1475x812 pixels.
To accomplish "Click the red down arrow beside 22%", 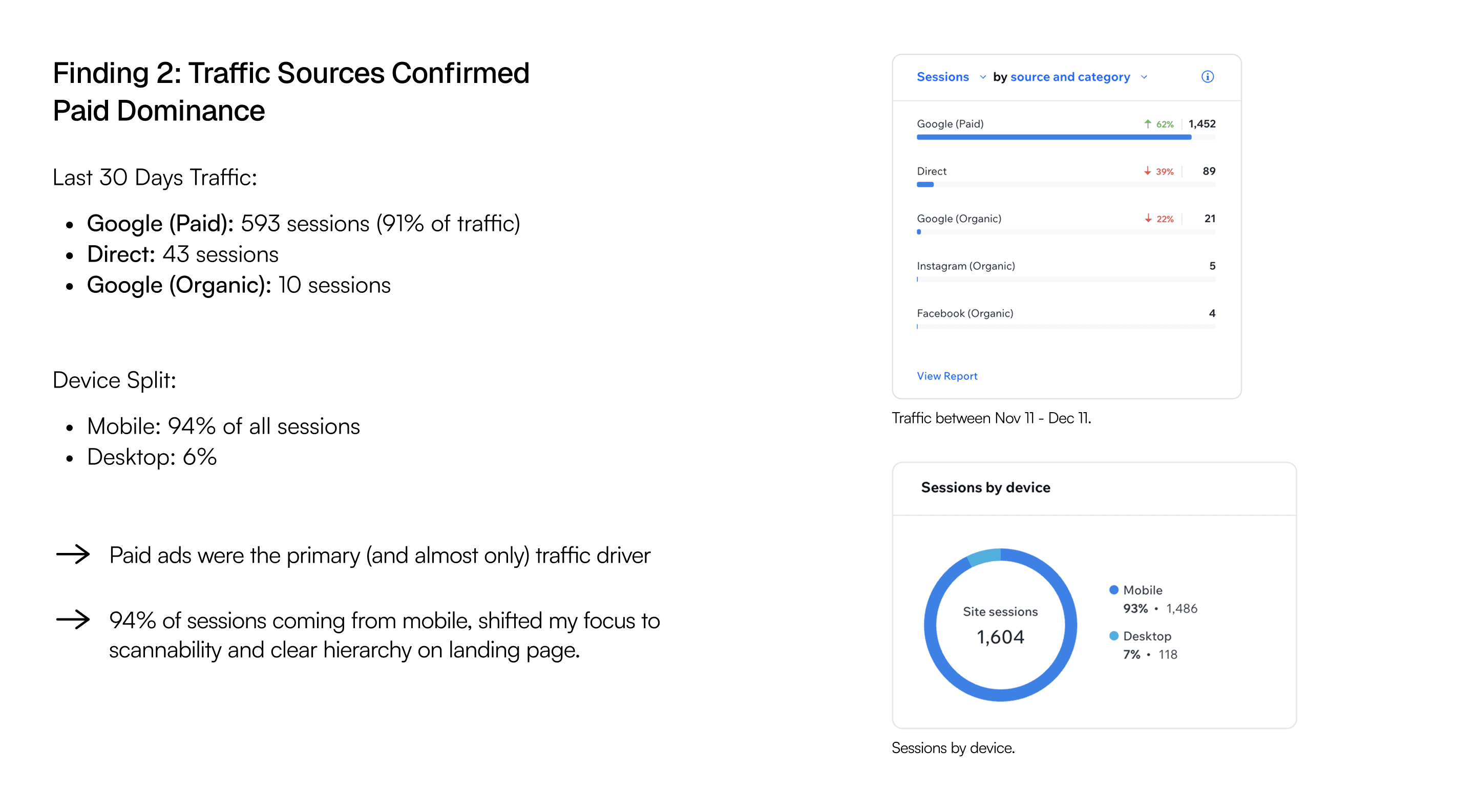I will point(1148,219).
